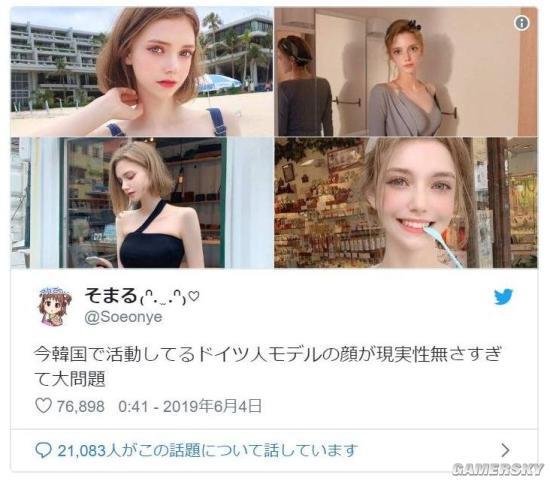Screen dimensions: 550x481
Task: Open the black halter top photo
Action: [141, 203]
